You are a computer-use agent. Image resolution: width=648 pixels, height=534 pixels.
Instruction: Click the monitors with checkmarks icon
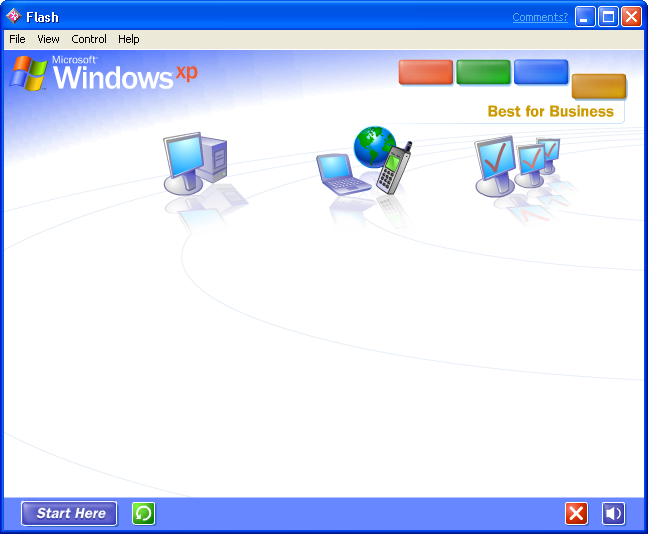click(x=517, y=166)
